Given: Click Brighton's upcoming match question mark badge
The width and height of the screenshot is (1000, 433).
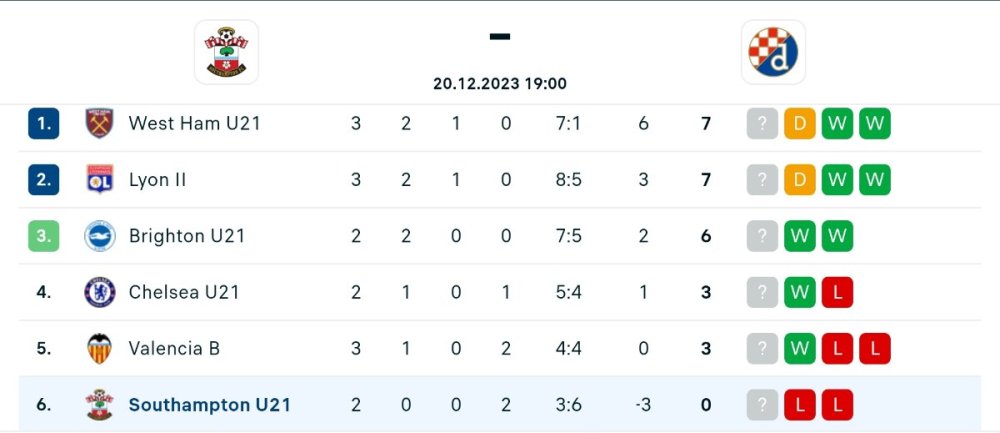Looking at the screenshot, I should 762,236.
